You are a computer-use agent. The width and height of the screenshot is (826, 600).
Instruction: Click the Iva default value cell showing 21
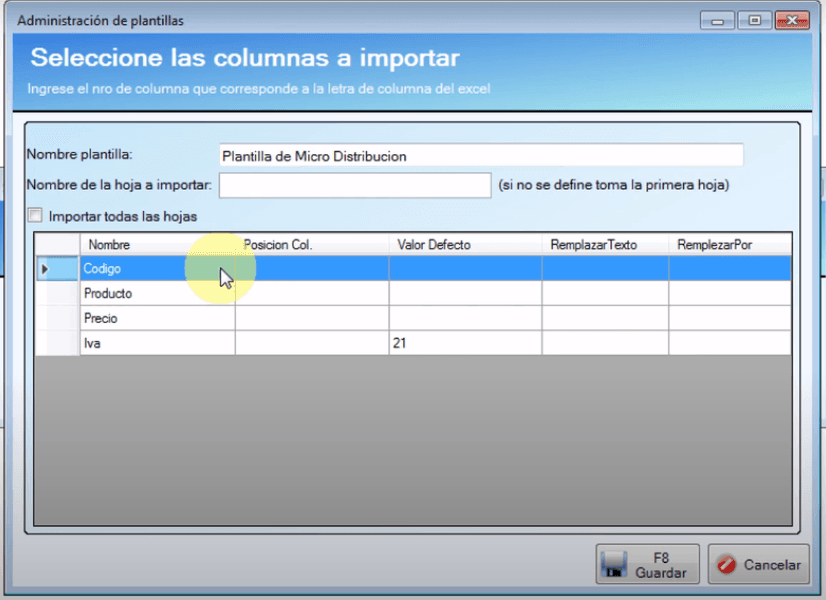click(465, 343)
